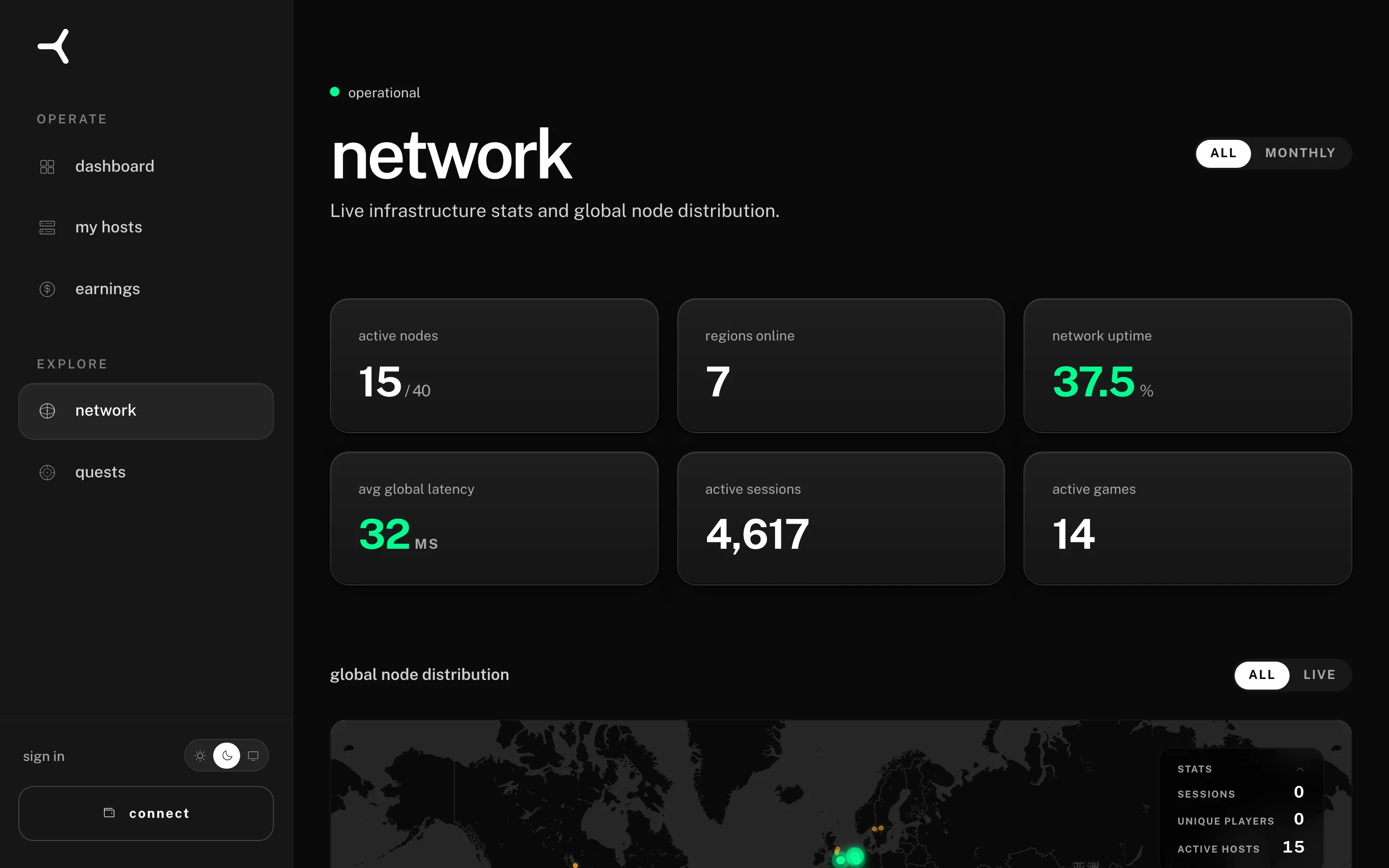The height and width of the screenshot is (868, 1389).
Task: Click the green operational status dot
Action: (335, 92)
